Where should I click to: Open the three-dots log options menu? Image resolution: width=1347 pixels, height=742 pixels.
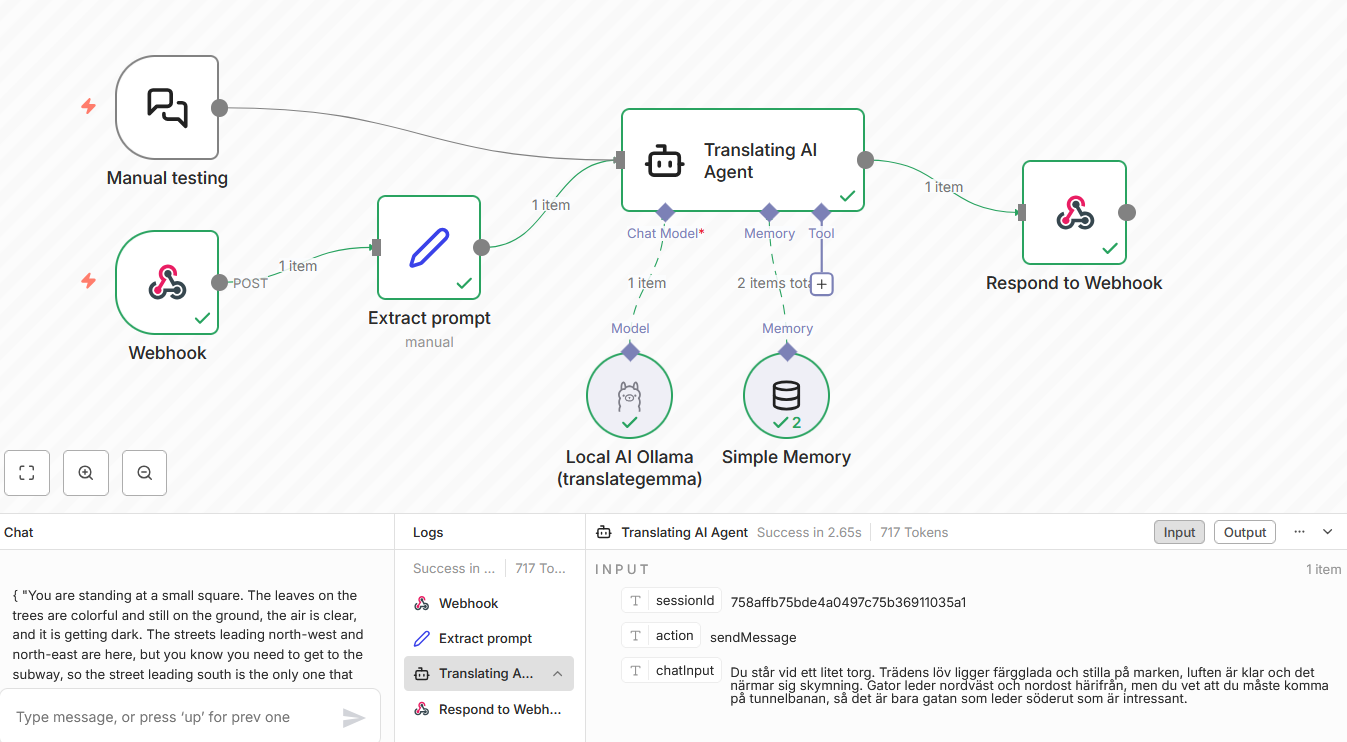[x=1299, y=532]
